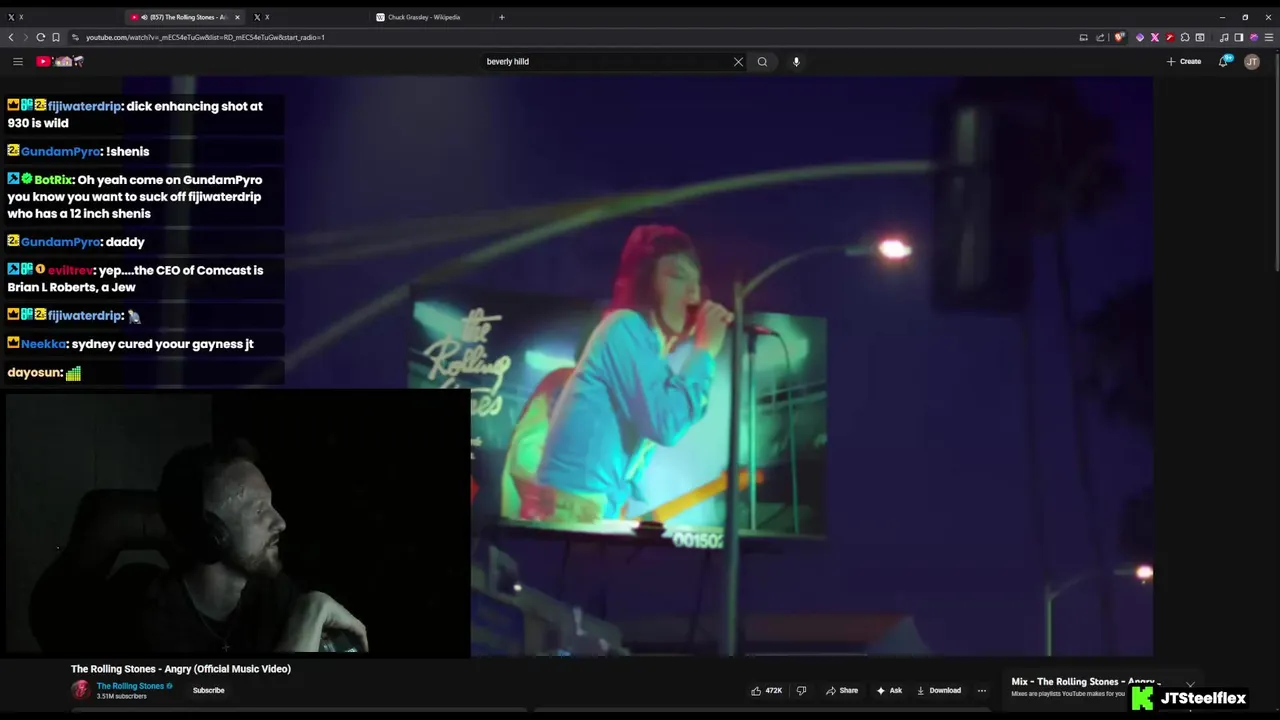Open The Rolling Stones channel name link
This screenshot has width=1280, height=720.
130,686
